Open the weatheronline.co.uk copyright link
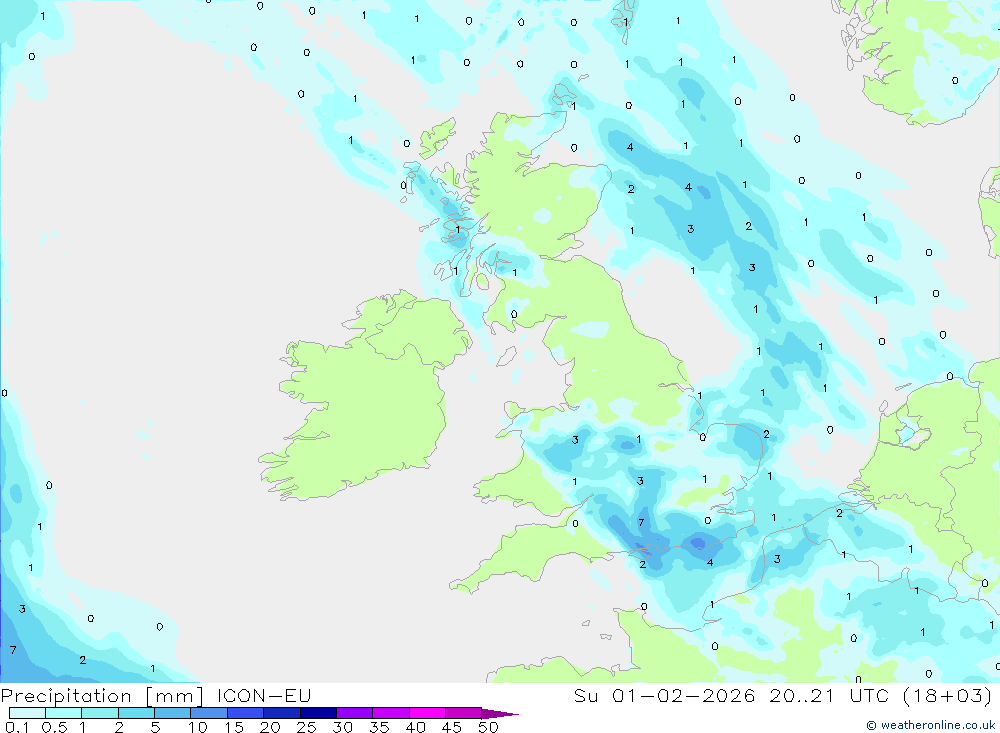Viewport: 1000px width, 733px height. coord(930,725)
